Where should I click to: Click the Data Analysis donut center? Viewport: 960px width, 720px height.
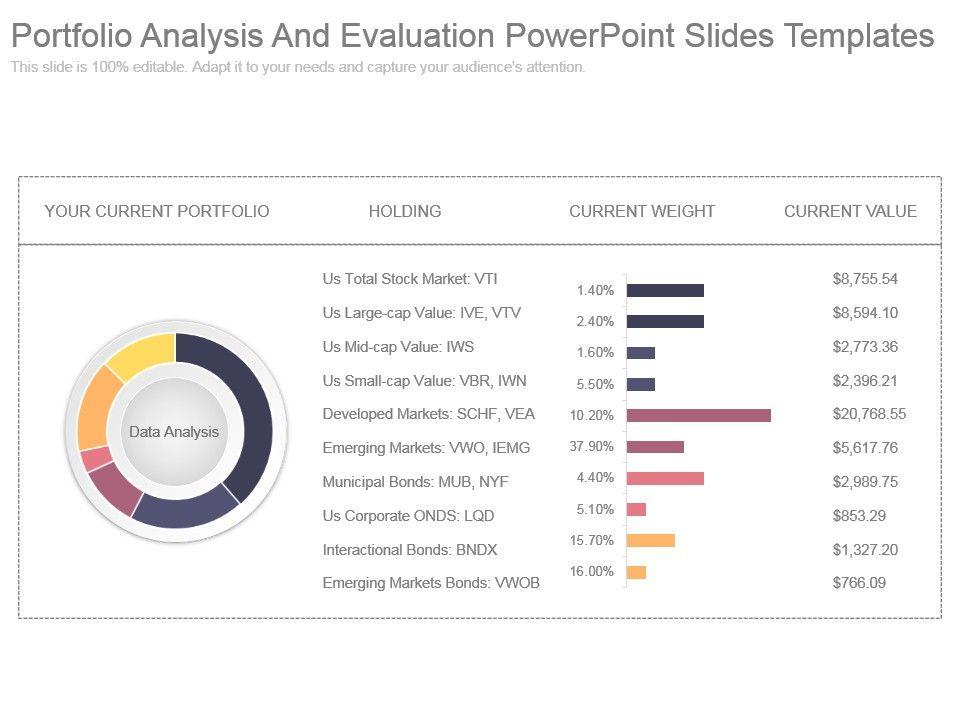click(174, 431)
